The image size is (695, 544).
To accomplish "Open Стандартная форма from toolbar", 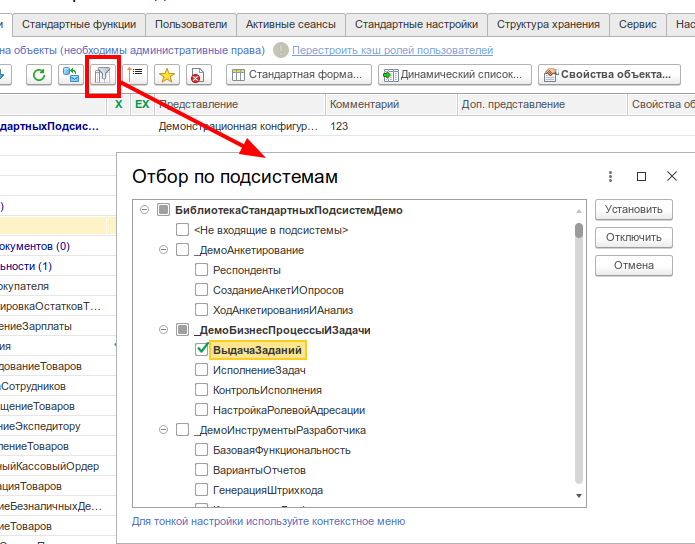I will click(x=299, y=74).
